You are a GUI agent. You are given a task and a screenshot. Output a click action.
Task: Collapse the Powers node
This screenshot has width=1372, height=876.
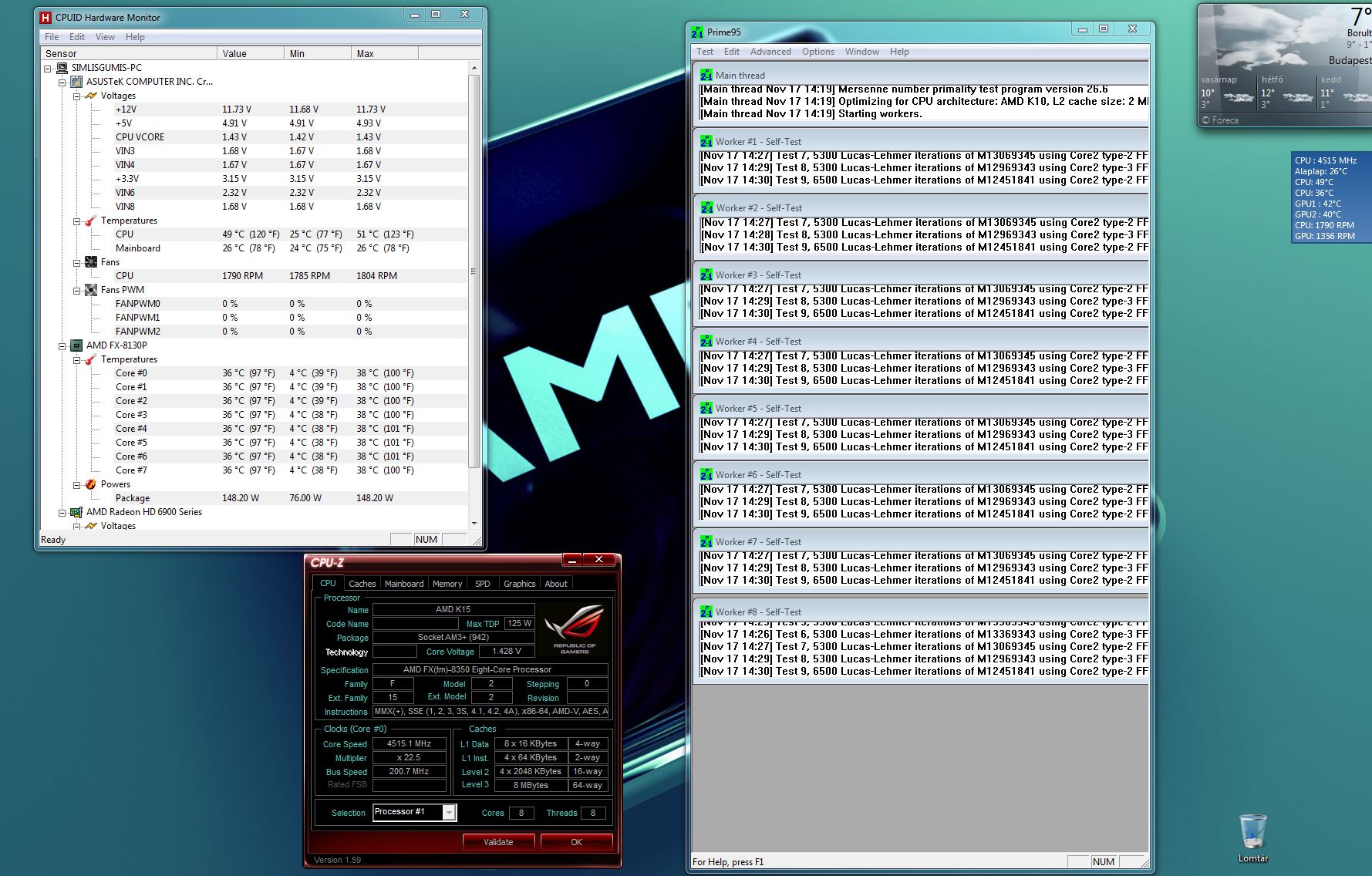pos(76,484)
